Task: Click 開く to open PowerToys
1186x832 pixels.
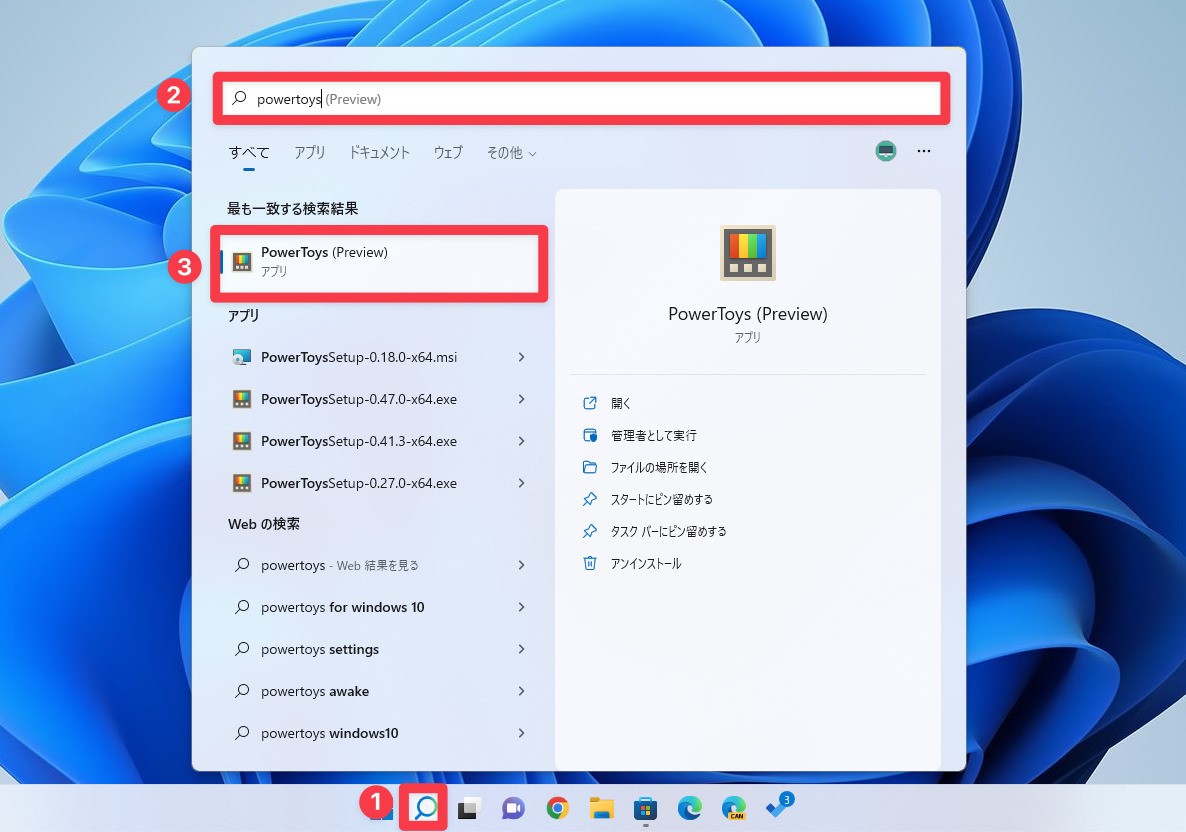Action: pos(621,403)
